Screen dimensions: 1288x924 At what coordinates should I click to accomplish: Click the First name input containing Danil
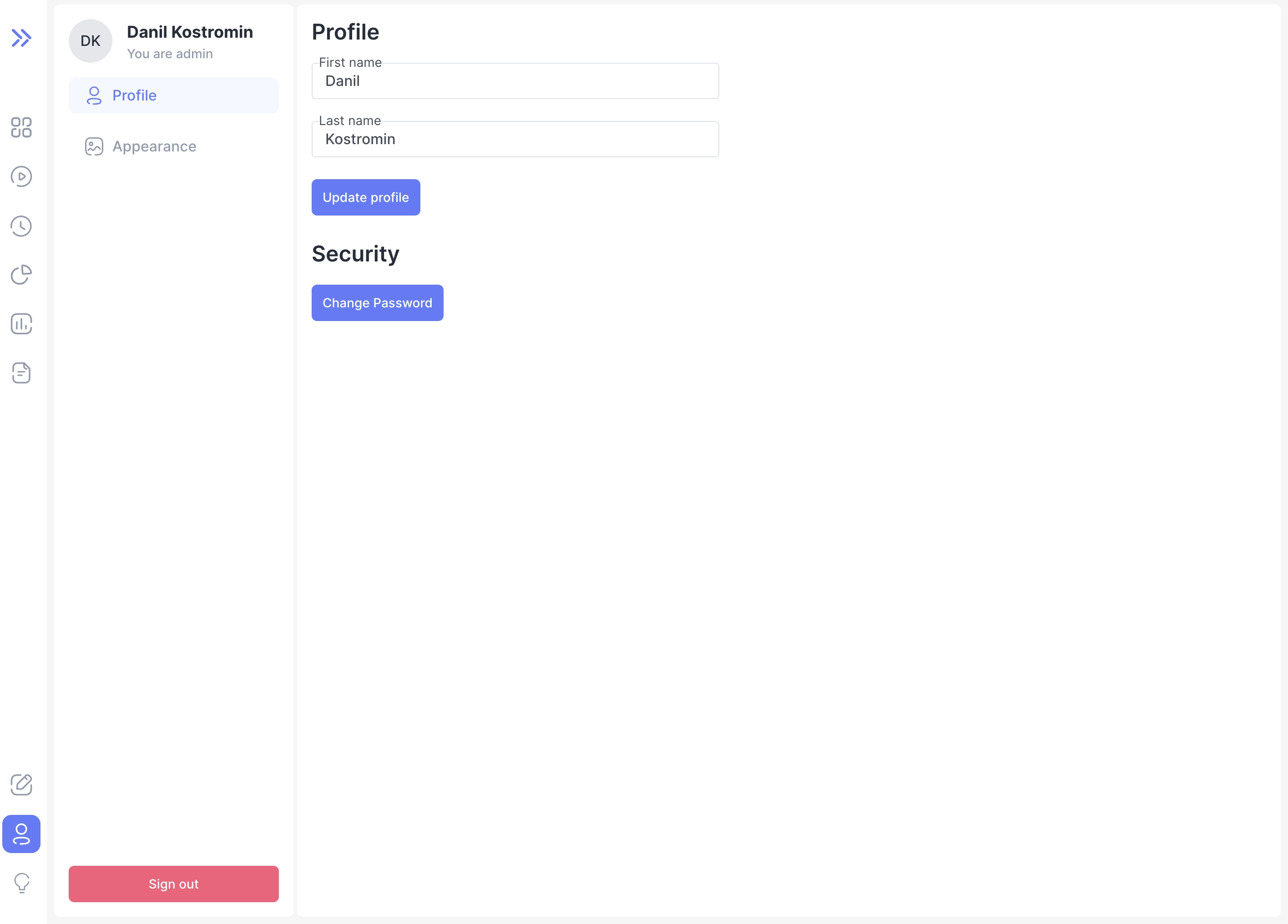point(515,81)
